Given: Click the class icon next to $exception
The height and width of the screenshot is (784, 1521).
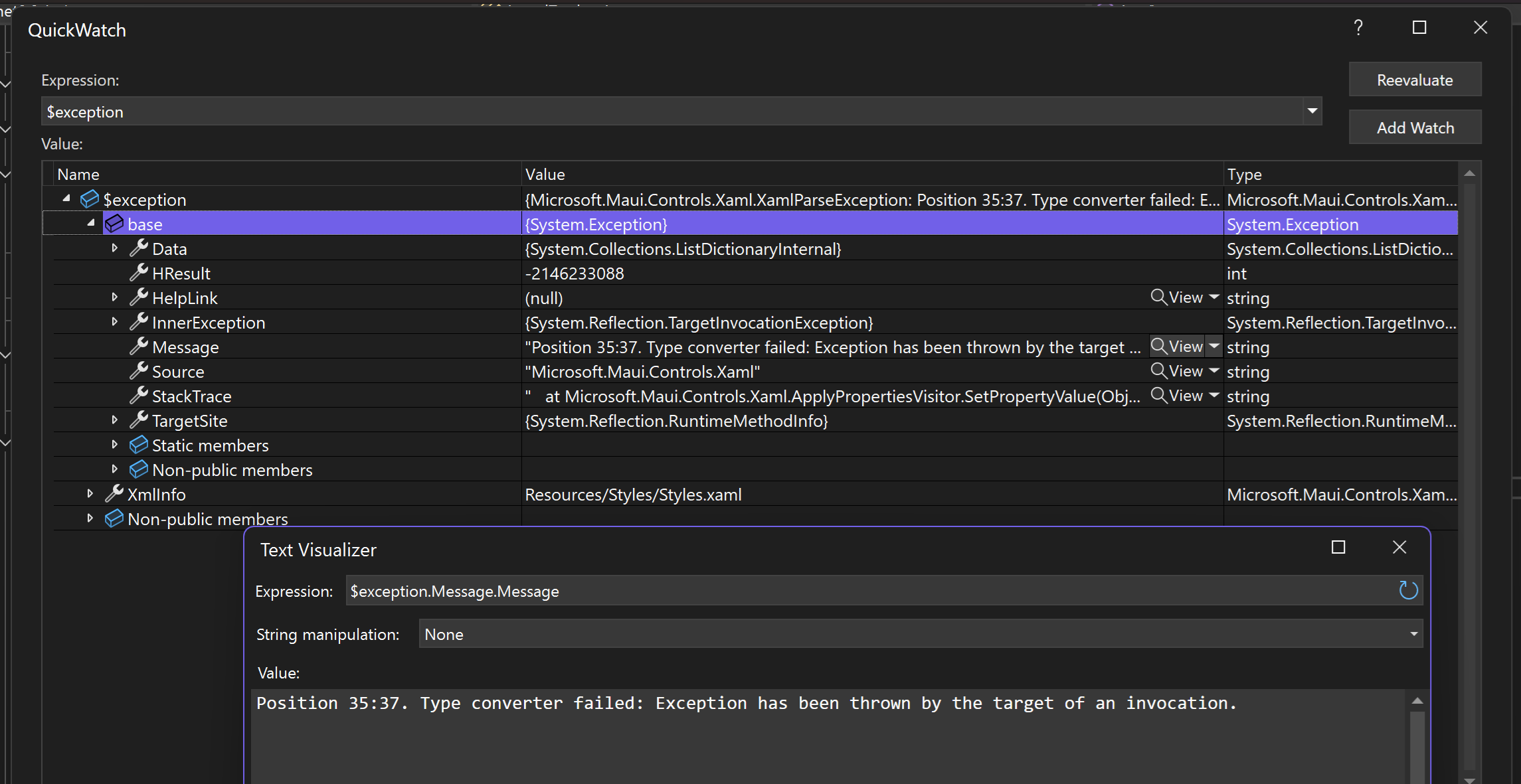Looking at the screenshot, I should pos(88,198).
